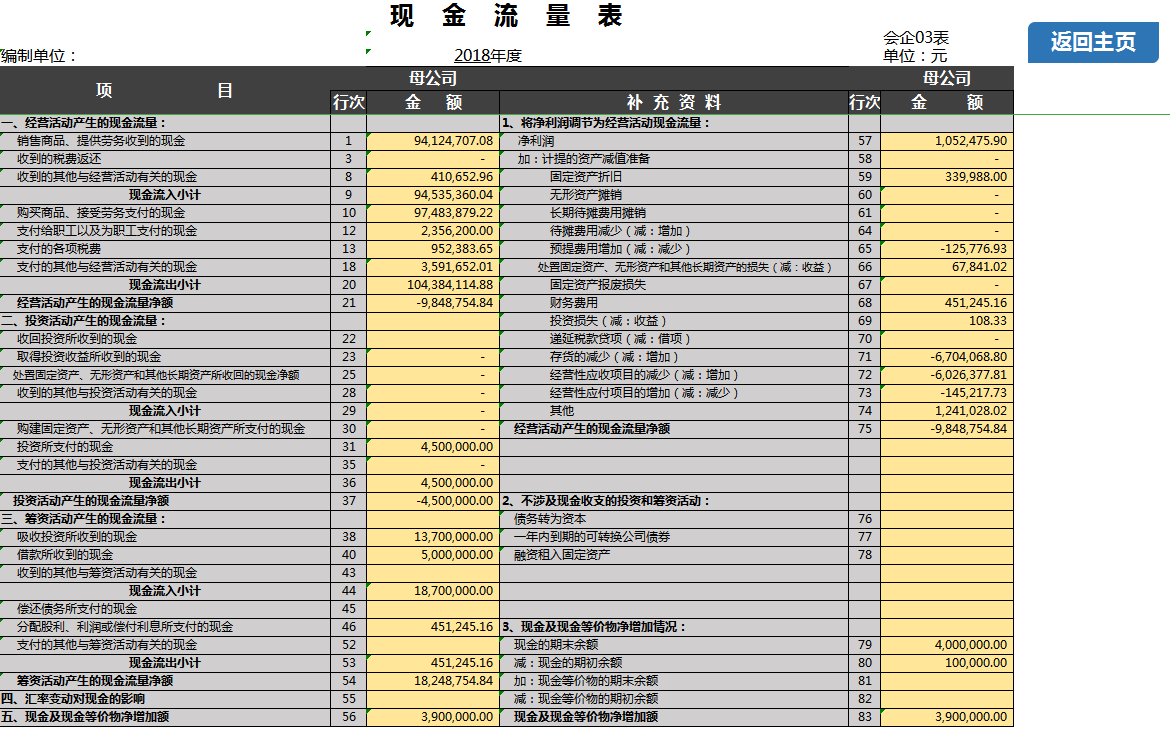Screen dimensions: 1170x733
Task: Click the 2018年度 period cell
Action: pyautogui.click(x=487, y=56)
